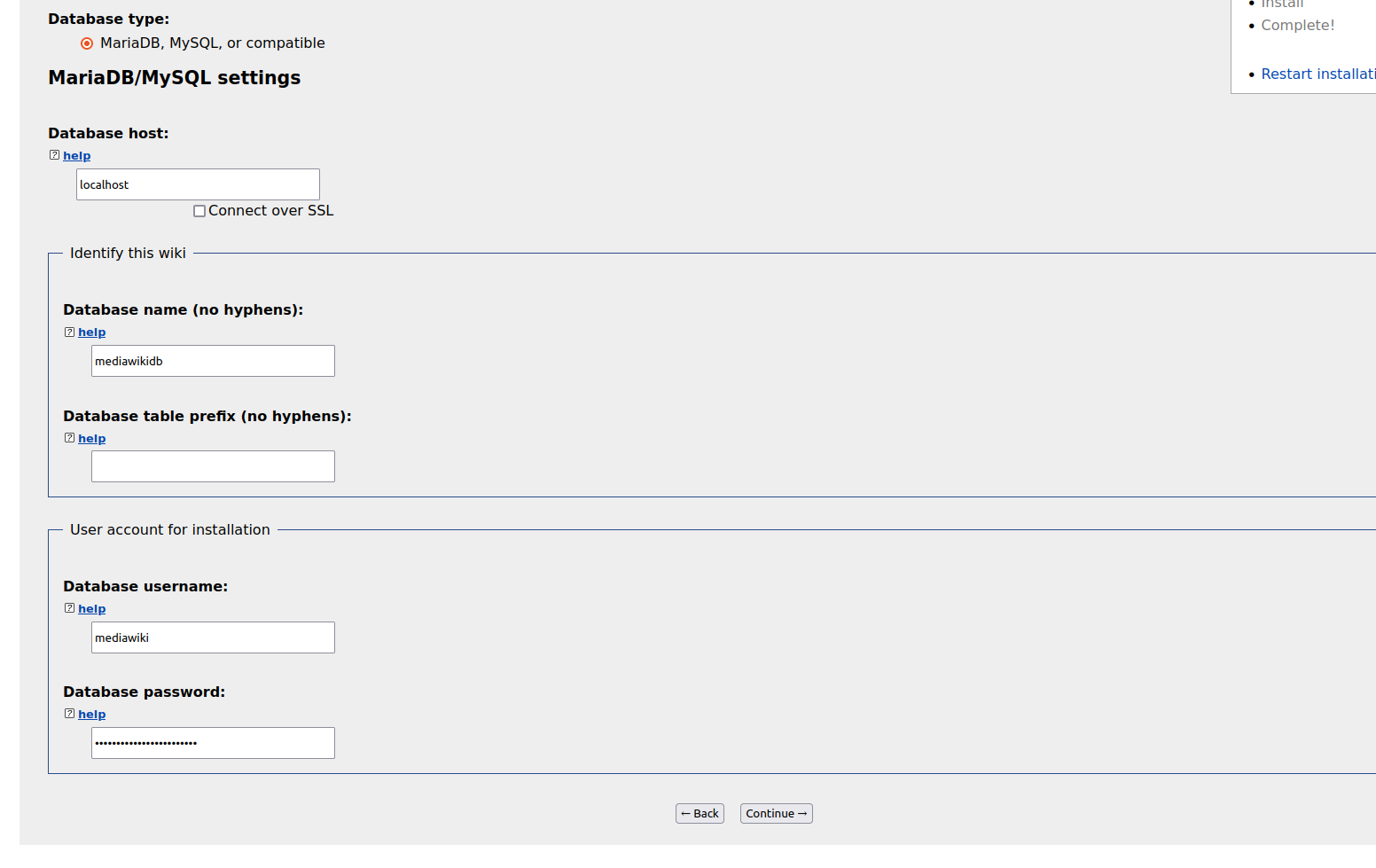Viewport: 1376px width, 868px height.
Task: Enable the Connect over SSL checkbox
Action: point(199,211)
